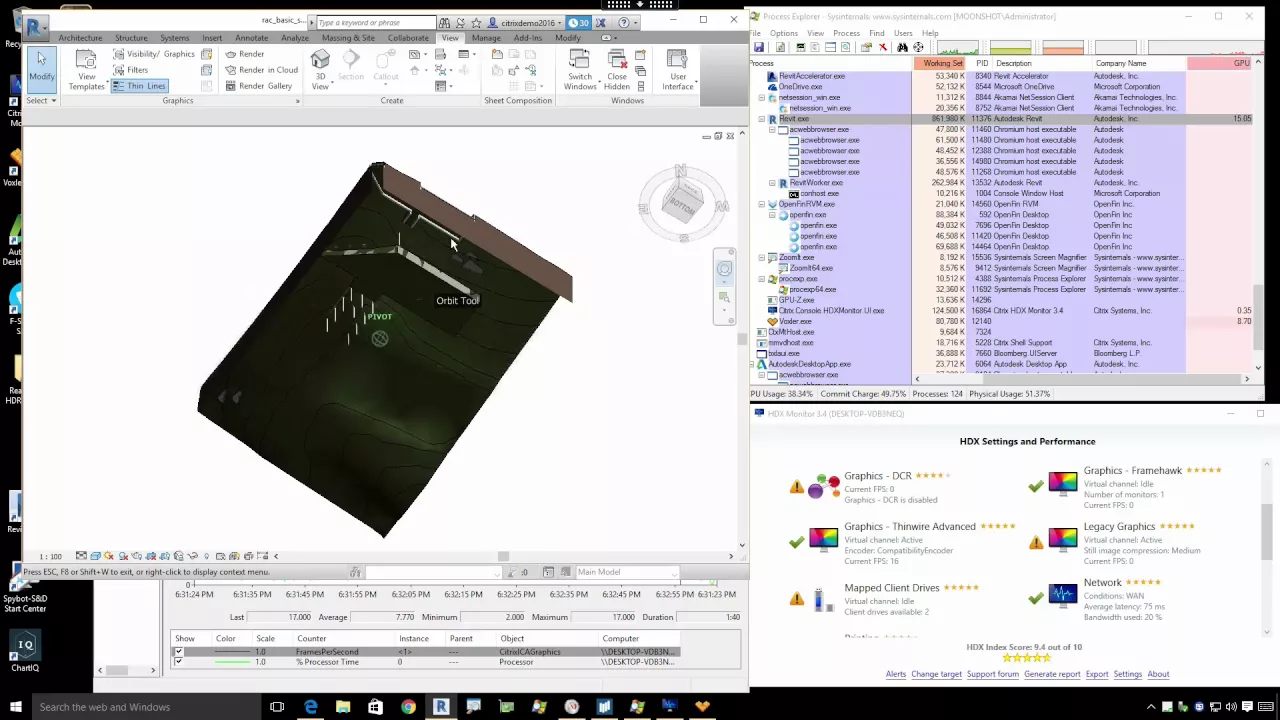
Task: Open the Render Gallery
Action: pyautogui.click(x=258, y=86)
